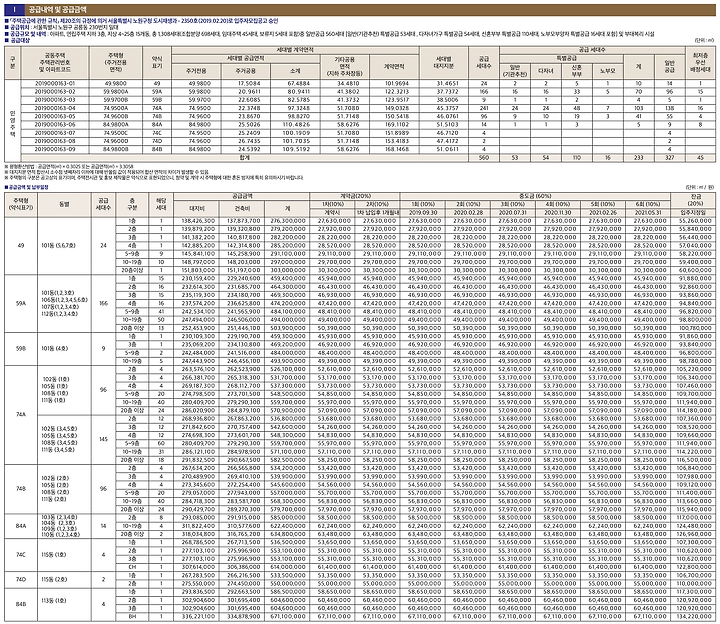
Task: Click the '공급내역 및 공급금액' section title
Action: (57, 9)
